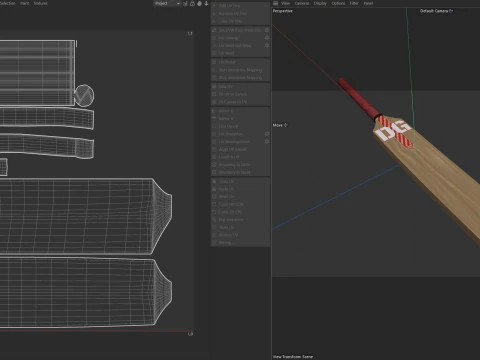Open the Paint menu in UV editor
Image resolution: width=480 pixels, height=360 pixels.
[24, 3]
